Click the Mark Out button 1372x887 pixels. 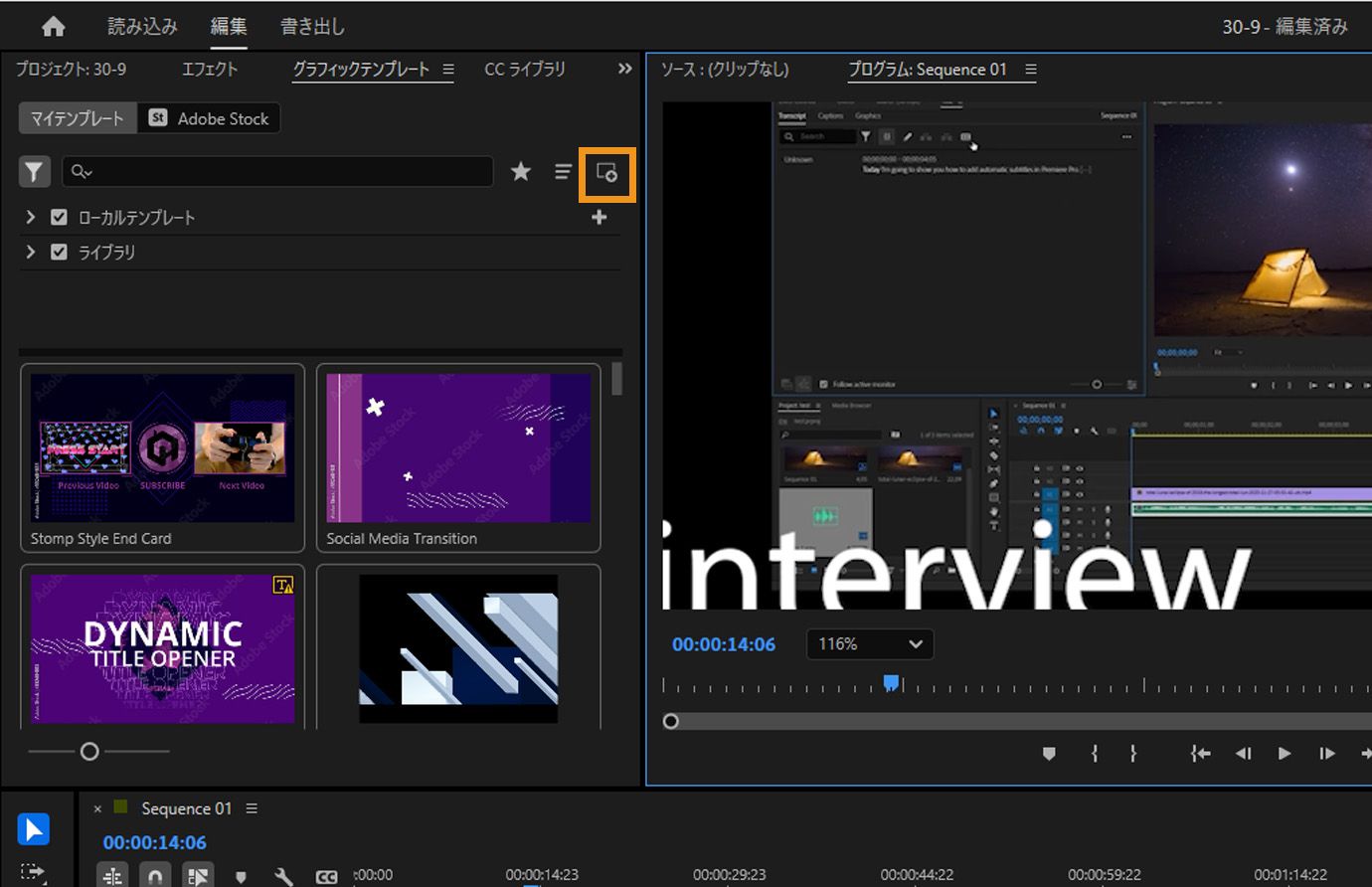(x=1132, y=754)
